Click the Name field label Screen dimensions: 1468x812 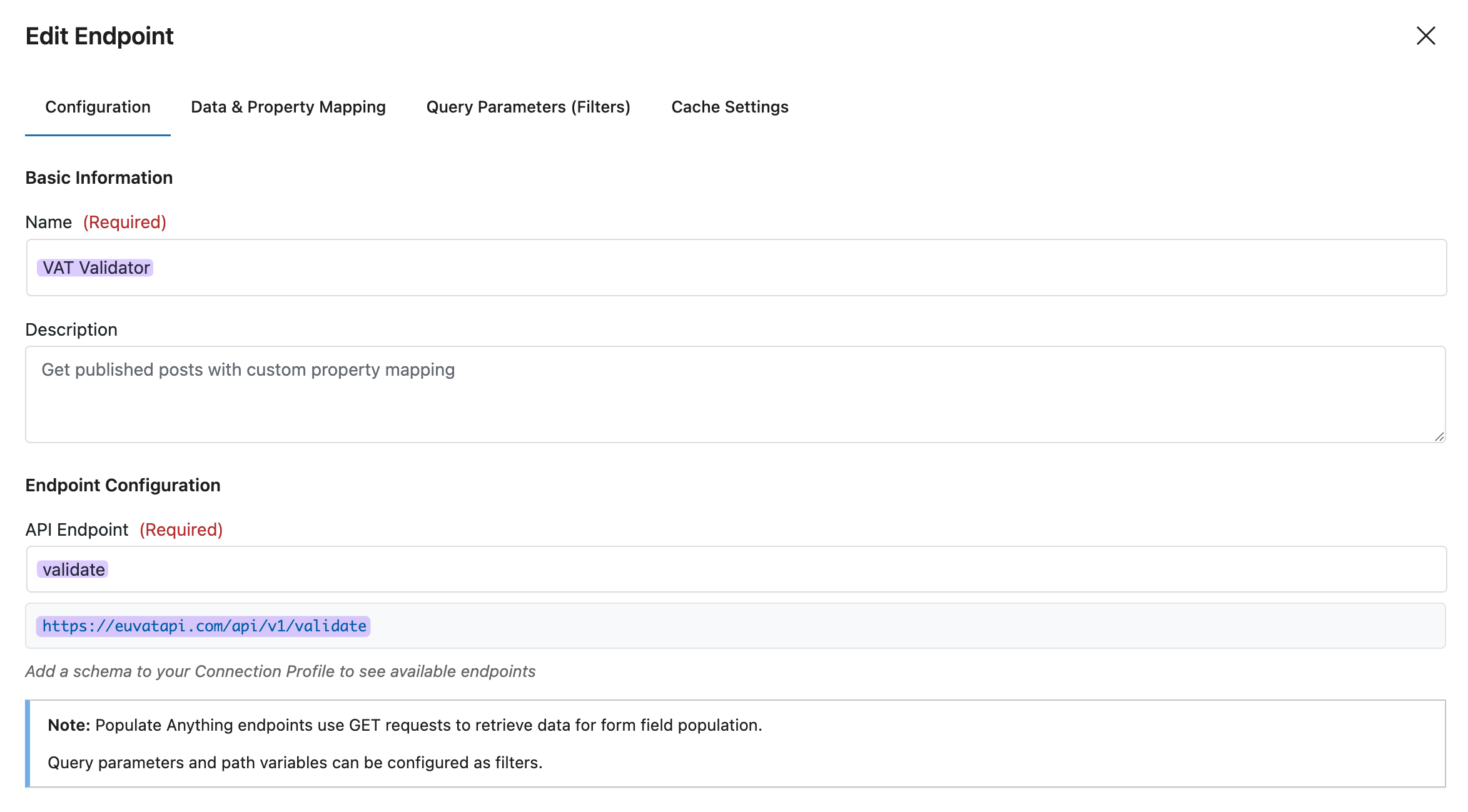(49, 222)
